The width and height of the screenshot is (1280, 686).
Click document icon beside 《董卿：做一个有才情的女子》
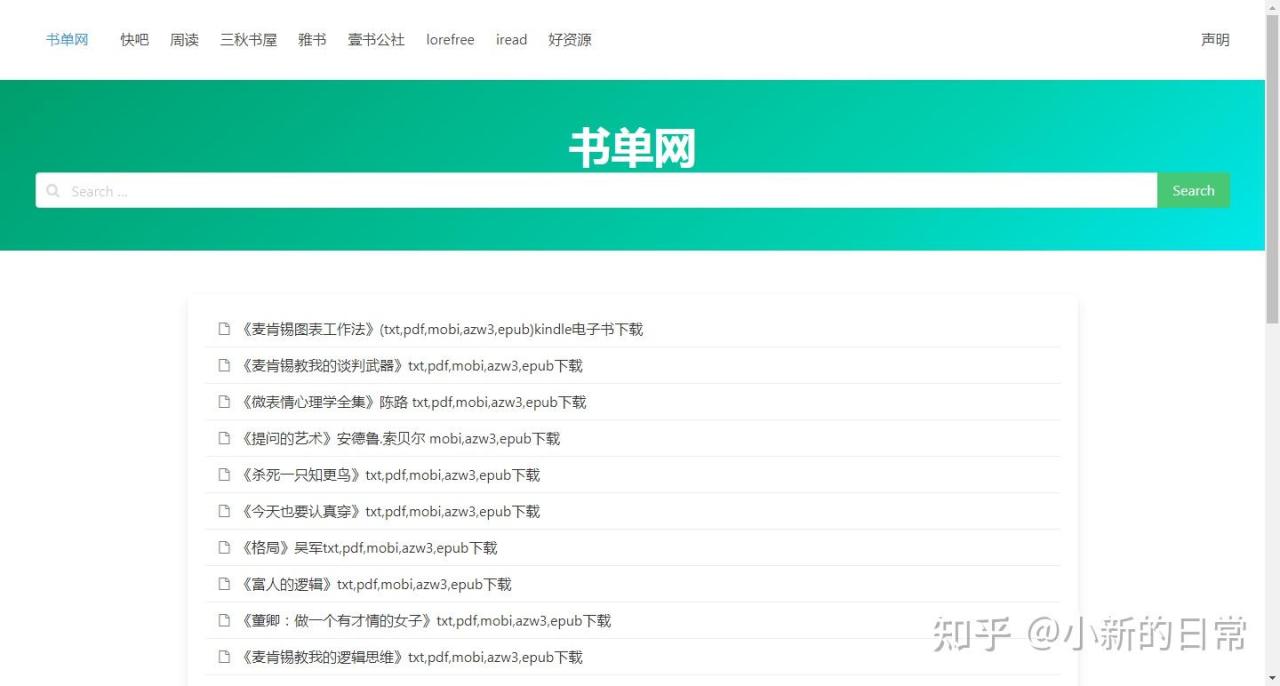tap(225, 620)
